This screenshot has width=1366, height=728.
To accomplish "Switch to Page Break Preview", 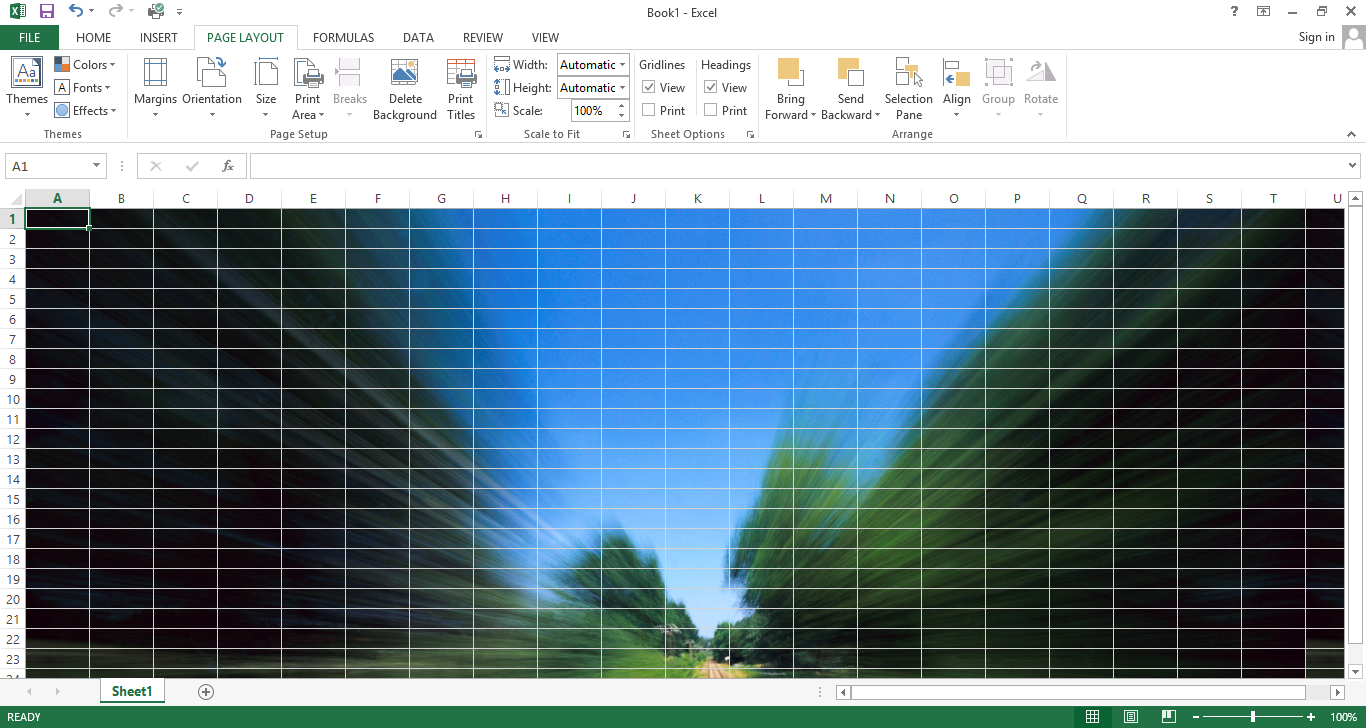I will coord(1169,717).
